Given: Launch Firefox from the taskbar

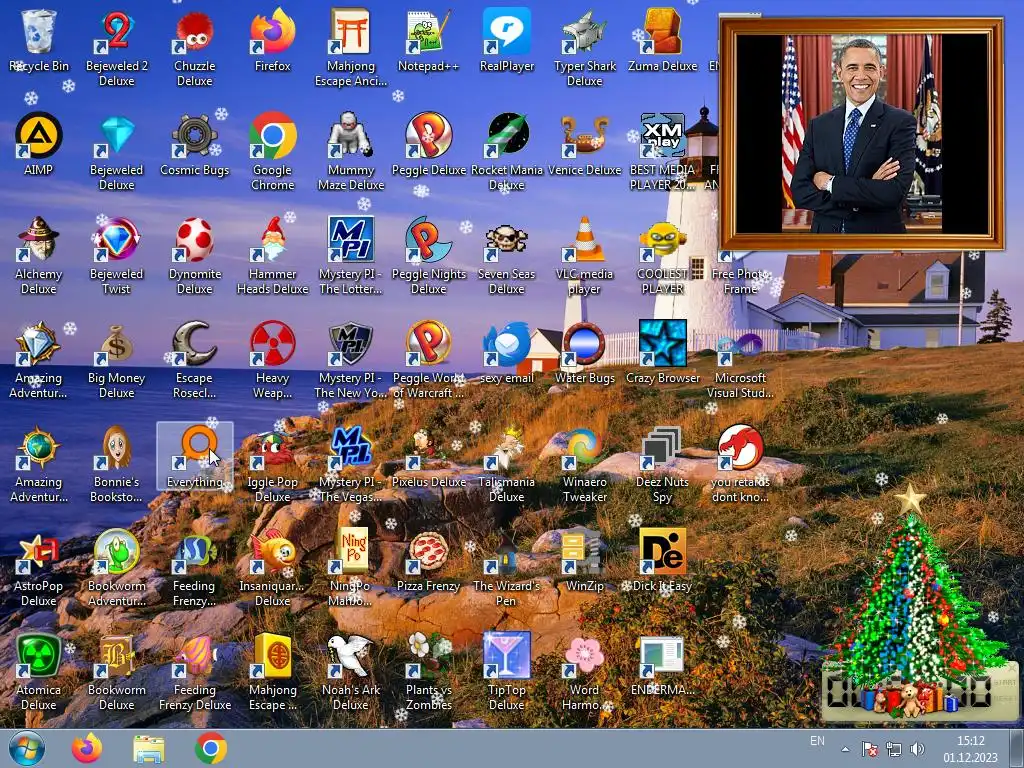Looking at the screenshot, I should (87, 748).
